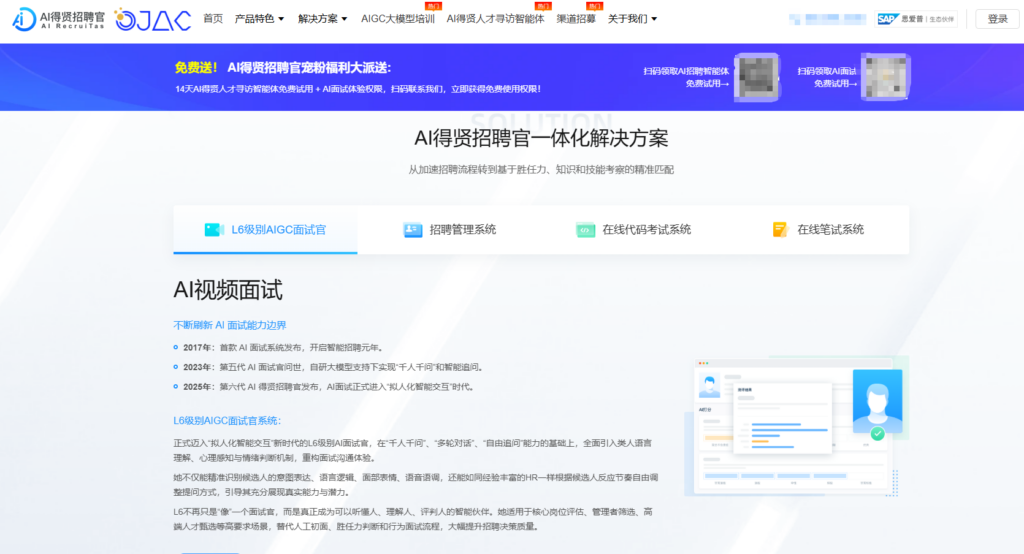The width and height of the screenshot is (1024, 554).
Task: Click the 免费送 banner headline
Action: point(283,67)
